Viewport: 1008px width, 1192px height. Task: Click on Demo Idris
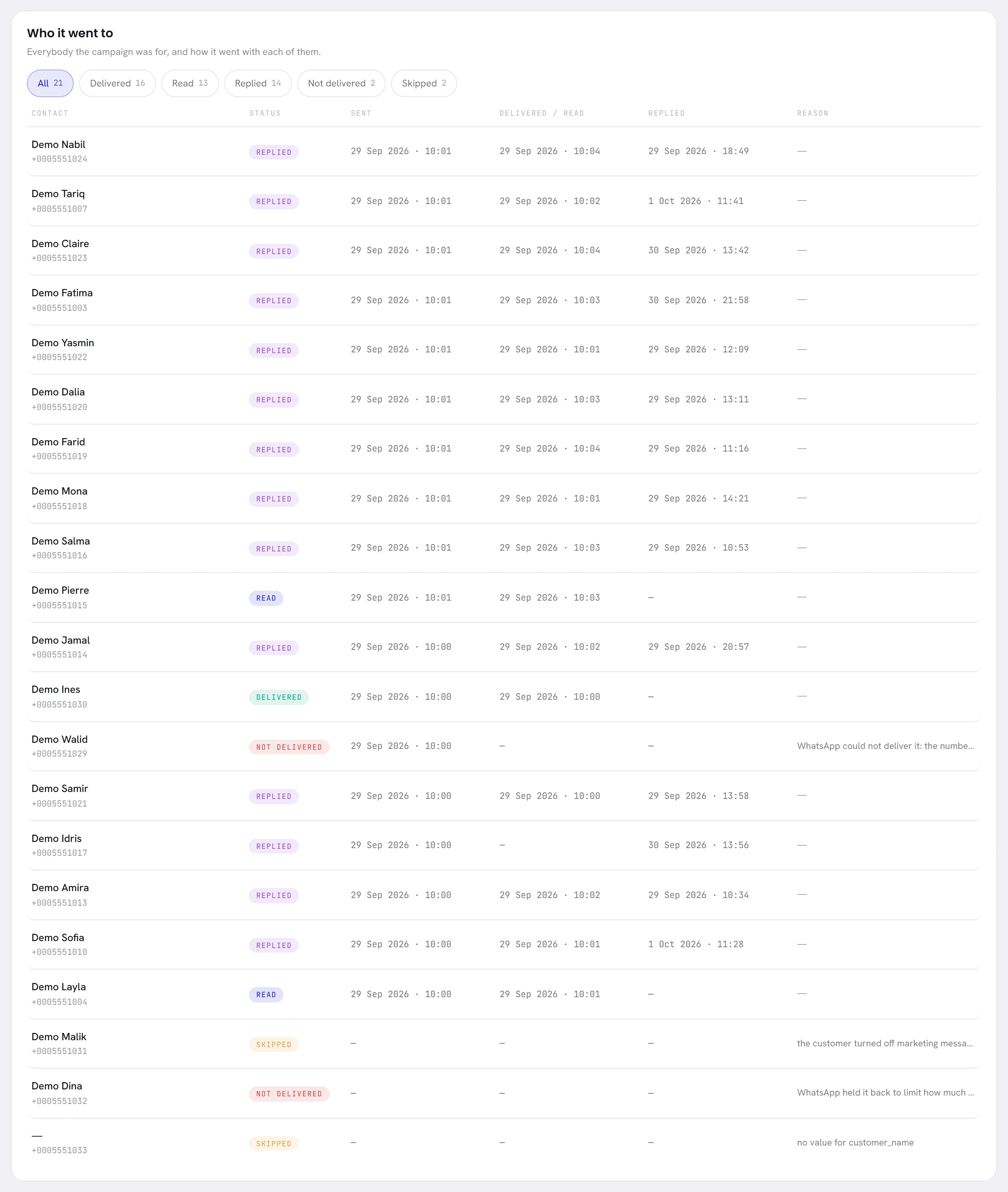56,838
